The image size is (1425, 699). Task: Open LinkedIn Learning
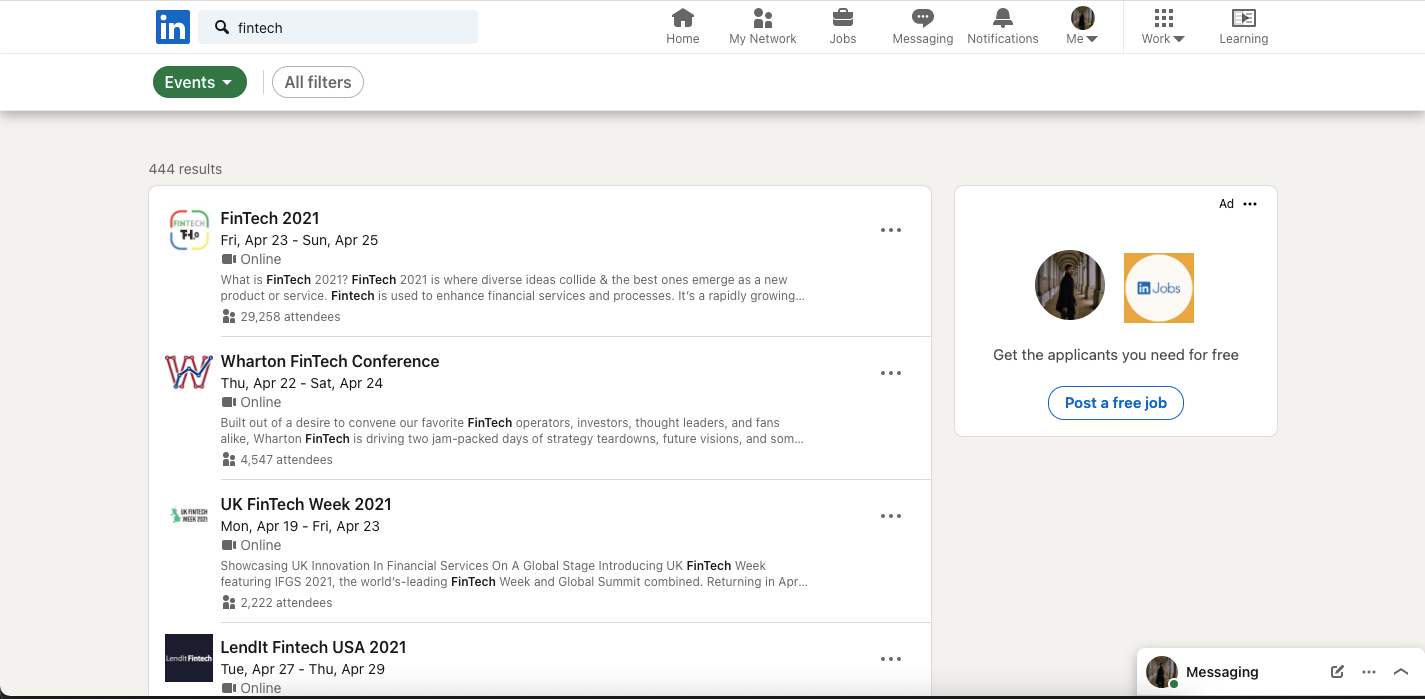[x=1243, y=27]
